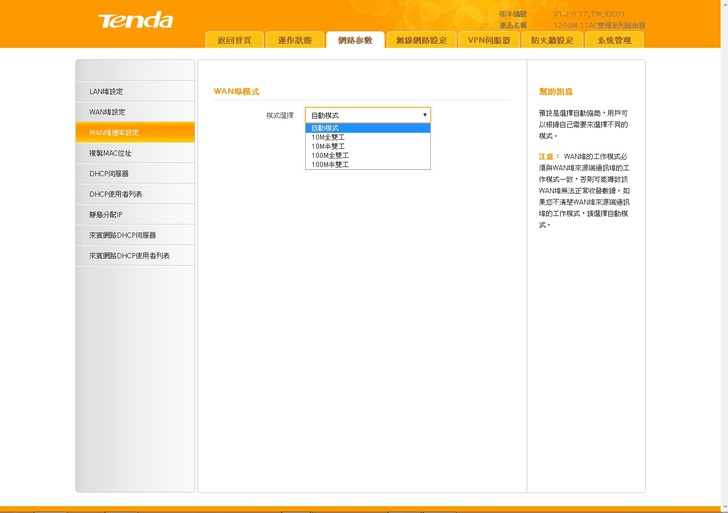Image resolution: width=728 pixels, height=513 pixels.
Task: Go to DHCP伺服器 settings
Action: [135, 174]
